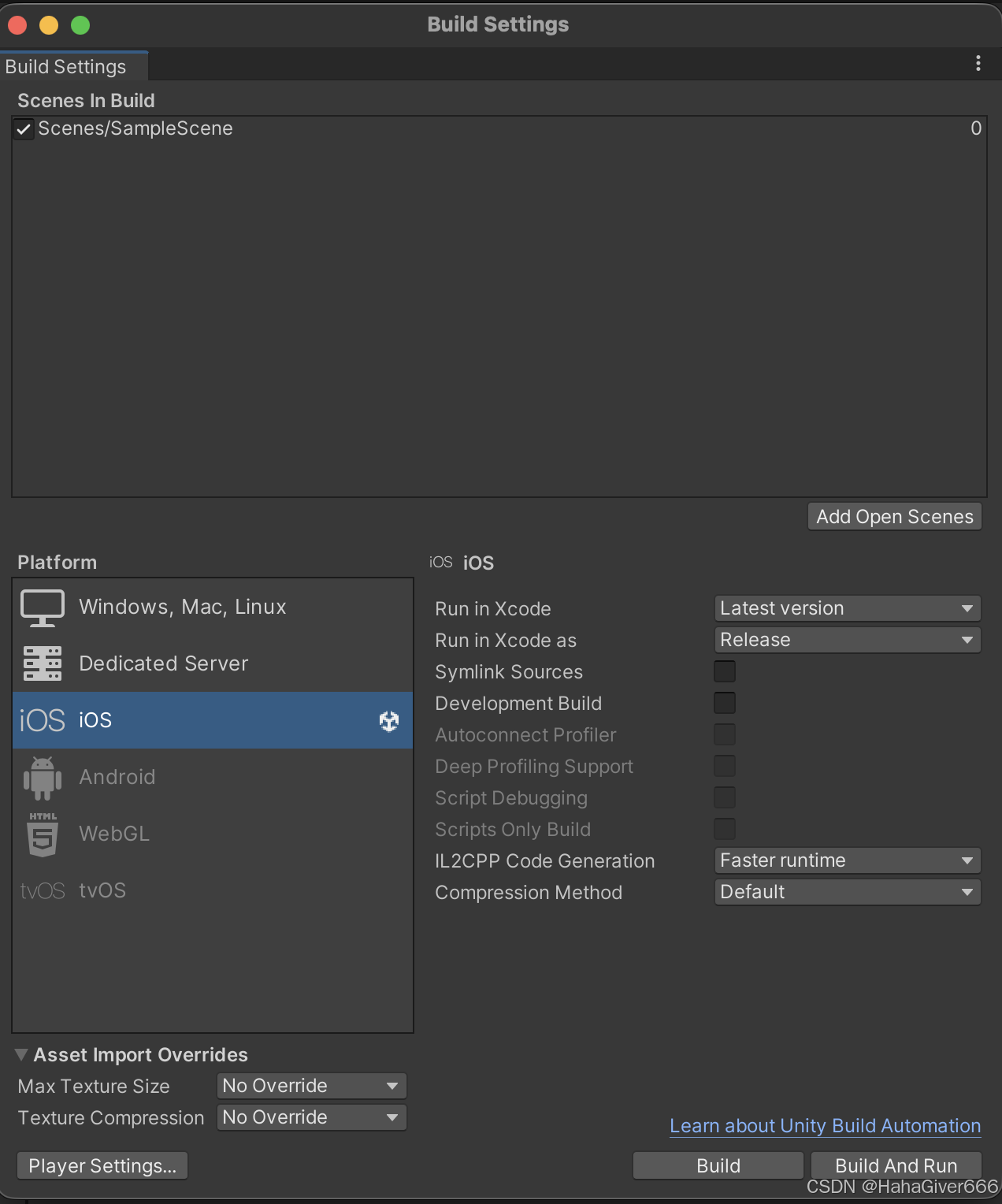The image size is (1002, 1204).
Task: Open the Max Texture Size dropdown
Action: 312,1086
